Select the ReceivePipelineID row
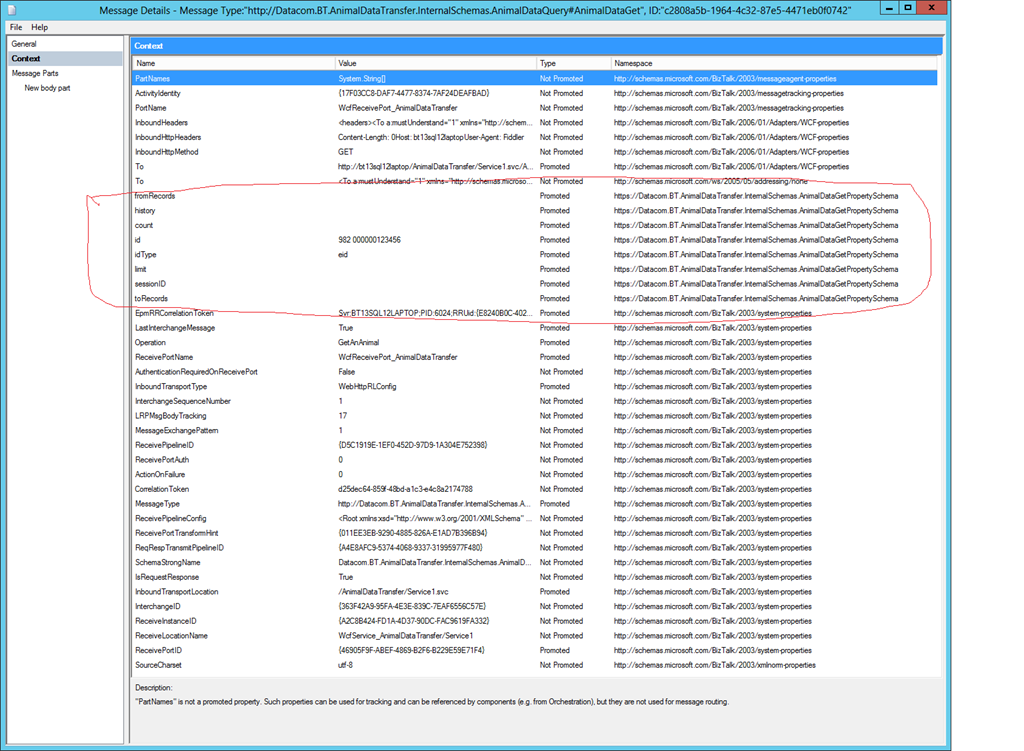The width and height of the screenshot is (1024, 751). coord(535,445)
